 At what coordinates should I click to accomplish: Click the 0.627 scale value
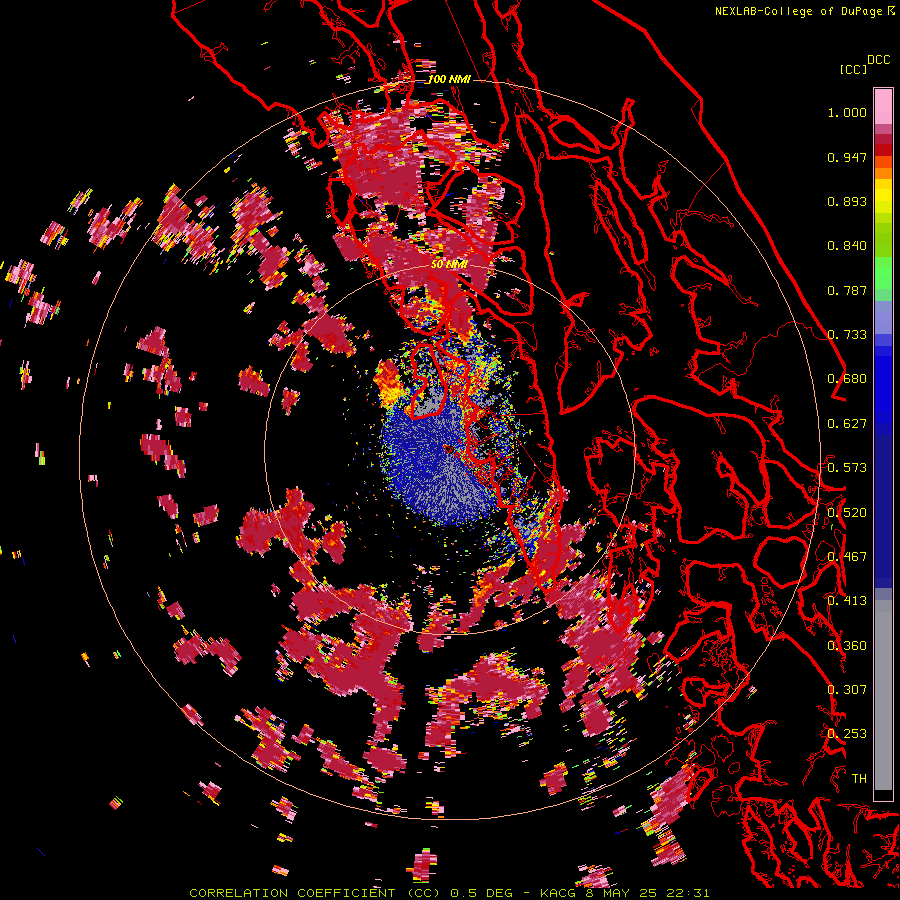point(847,424)
